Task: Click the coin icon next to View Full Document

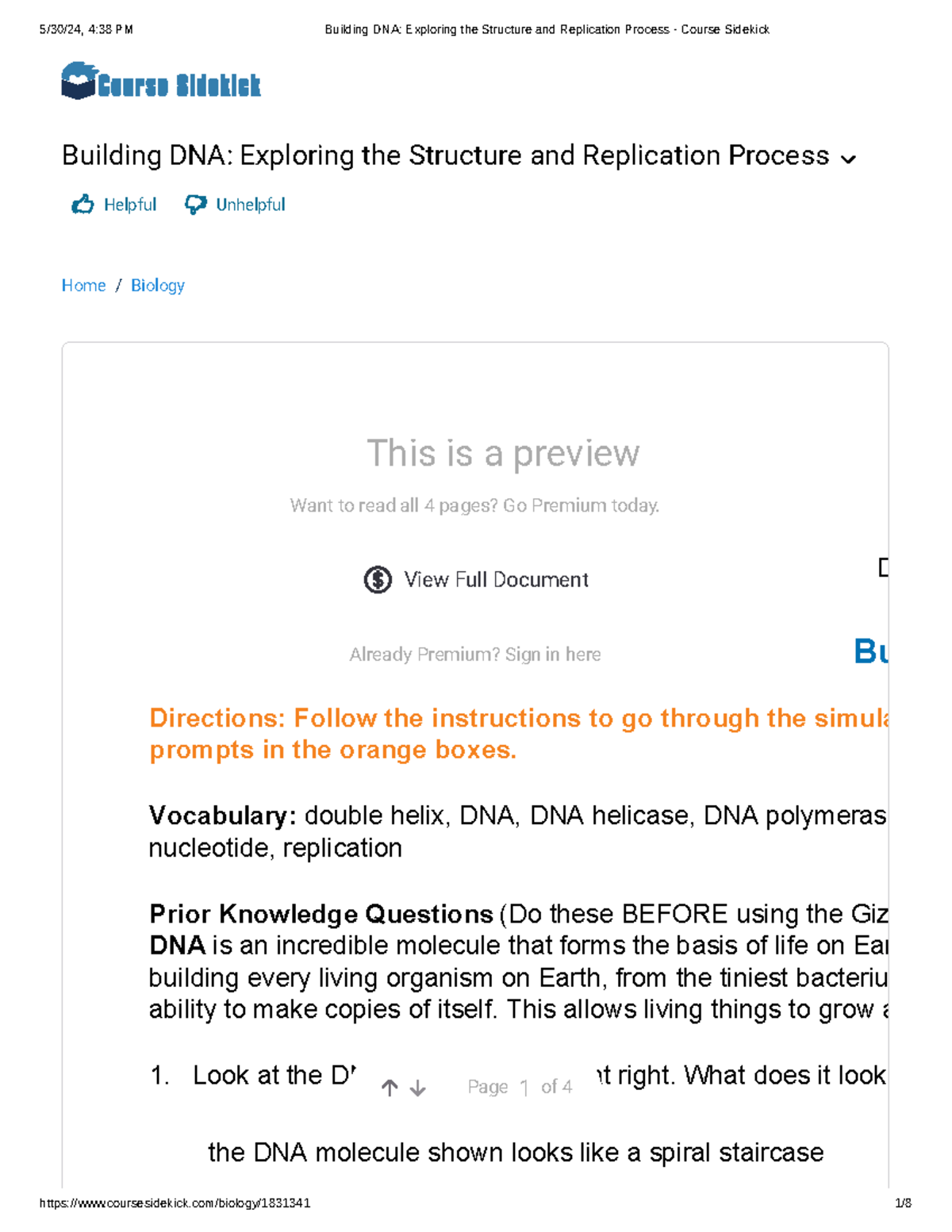Action: (x=377, y=580)
